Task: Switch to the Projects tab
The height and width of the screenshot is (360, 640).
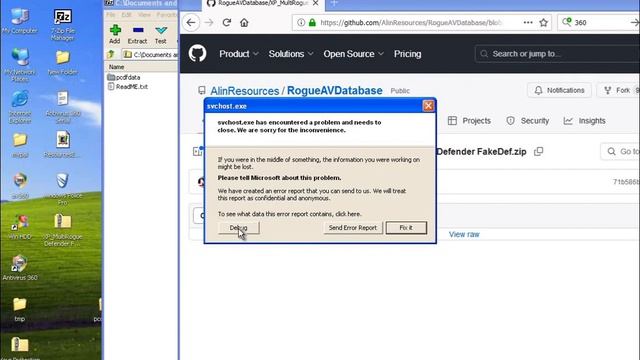Action: pos(469,121)
